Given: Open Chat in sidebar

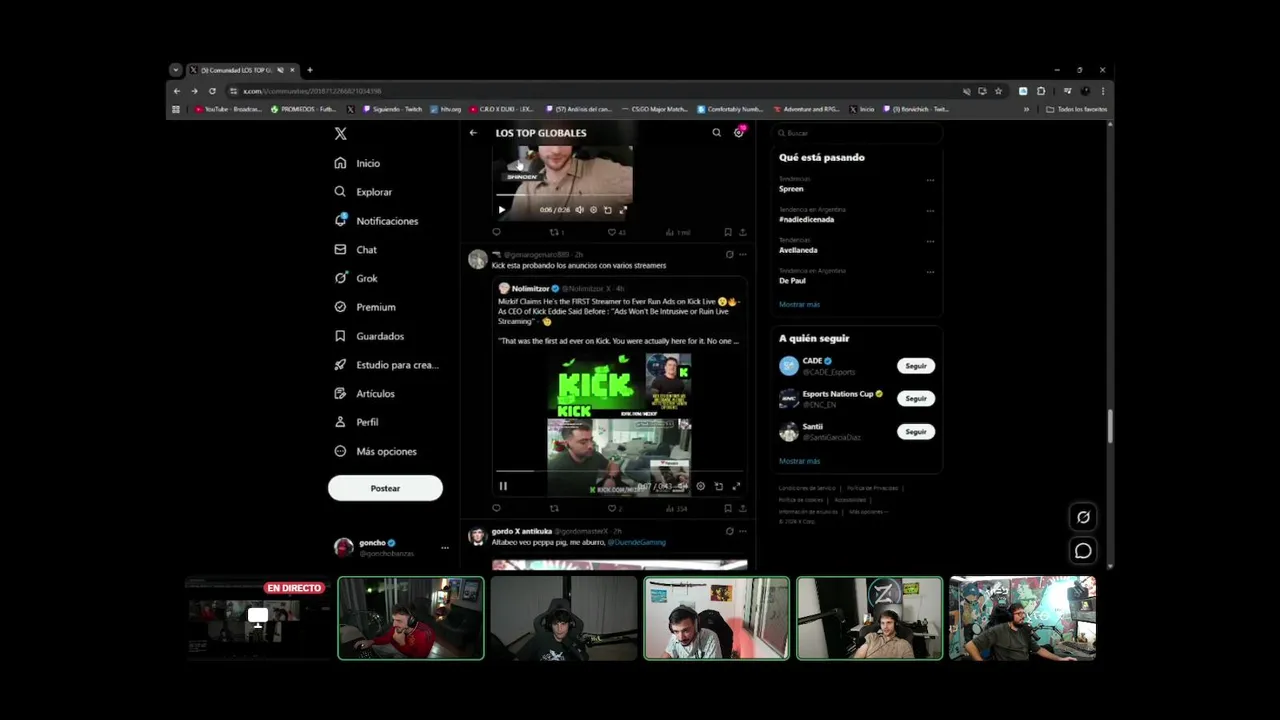Looking at the screenshot, I should coord(355,250).
